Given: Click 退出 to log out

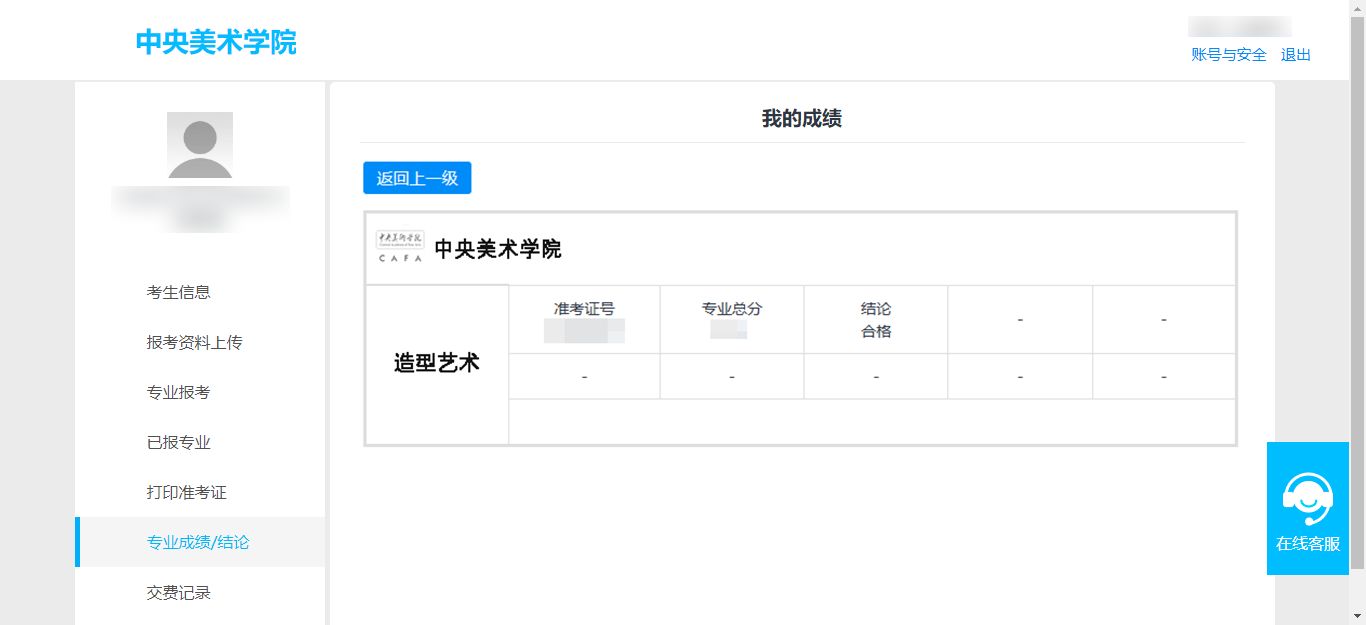Looking at the screenshot, I should [1295, 55].
